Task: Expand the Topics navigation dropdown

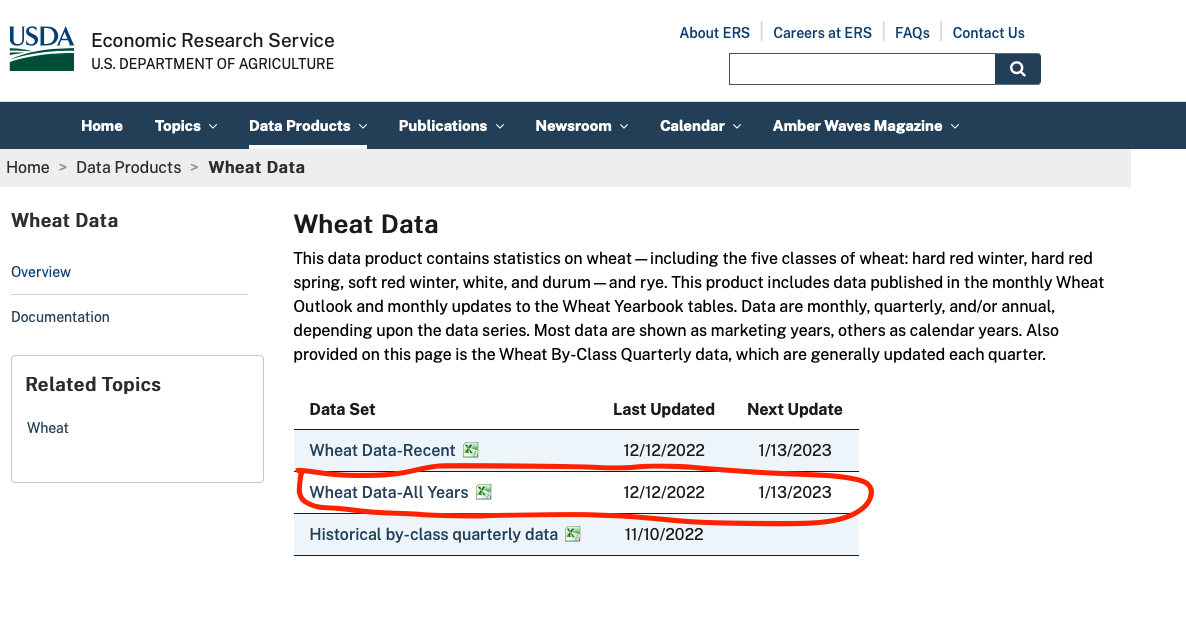Action: point(186,125)
